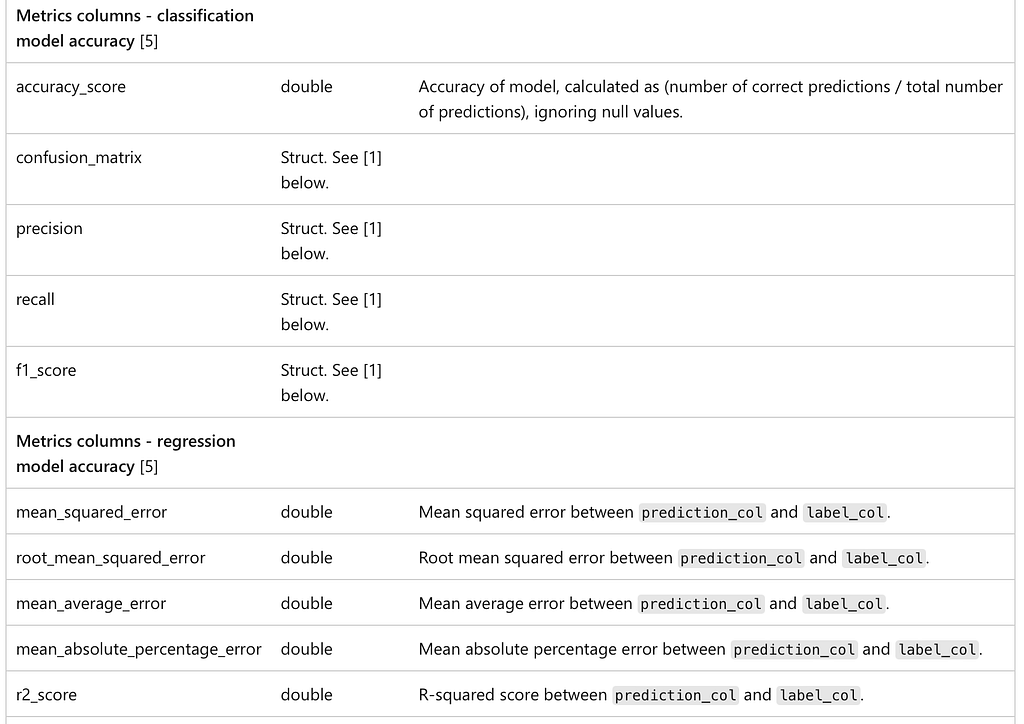Click mean_absolute_percentage_error column name
This screenshot has height=724, width=1024.
pos(138,650)
